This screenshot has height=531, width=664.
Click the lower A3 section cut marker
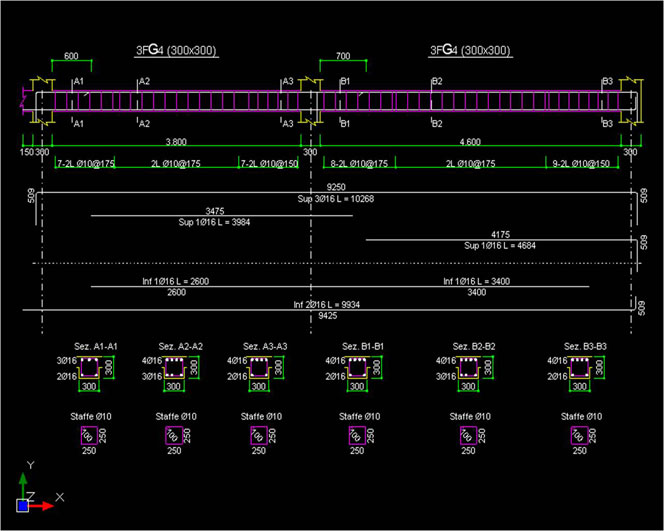pyautogui.click(x=288, y=124)
